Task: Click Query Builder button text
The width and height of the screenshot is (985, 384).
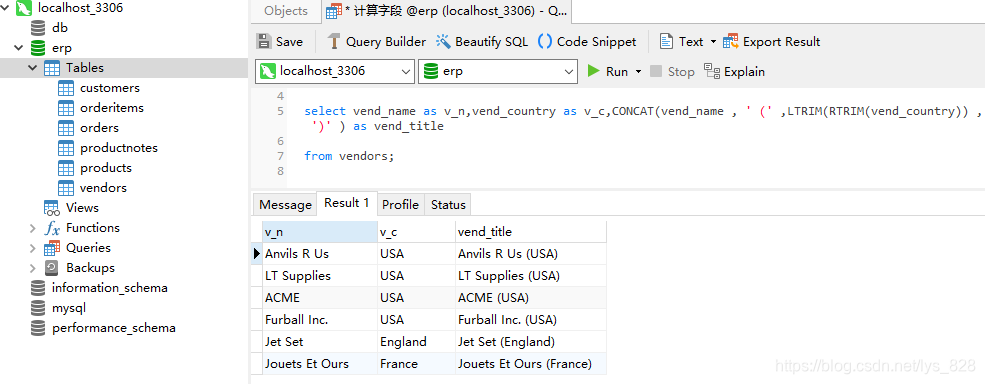Action: 386,42
